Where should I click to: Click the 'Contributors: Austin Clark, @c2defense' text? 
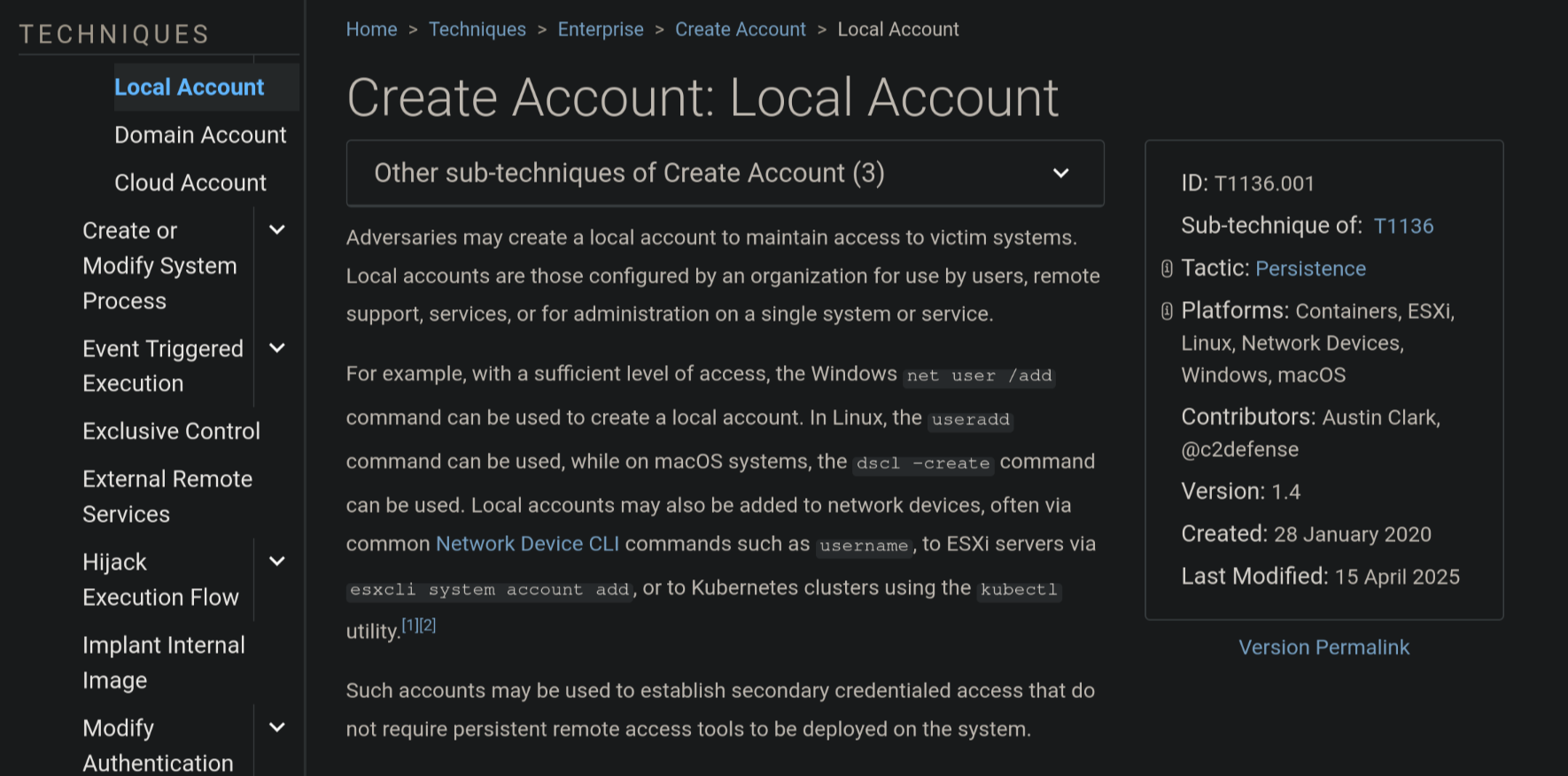click(1310, 433)
